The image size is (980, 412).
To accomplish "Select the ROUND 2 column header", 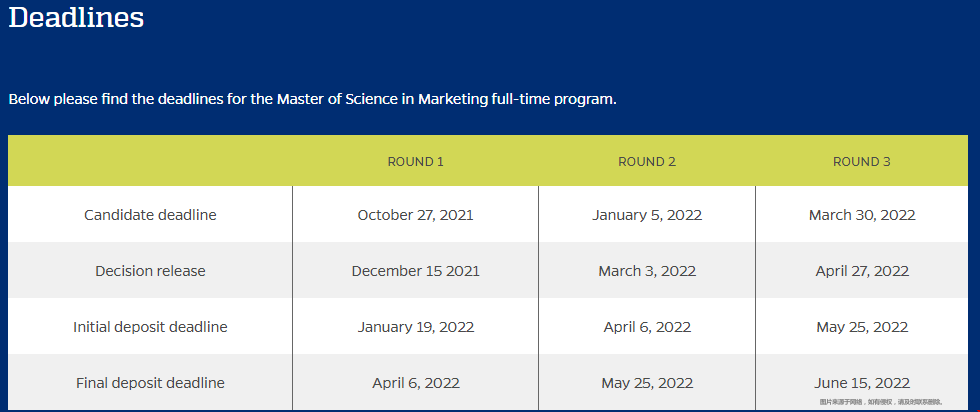I will (647, 162).
